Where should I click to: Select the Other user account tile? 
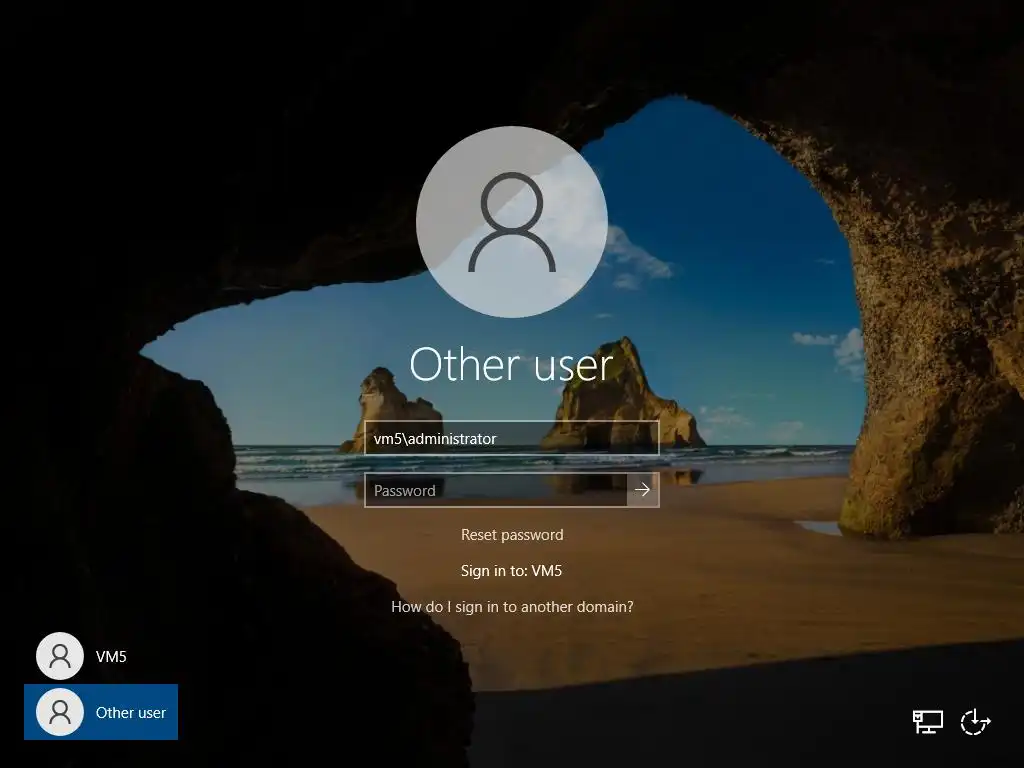(101, 712)
